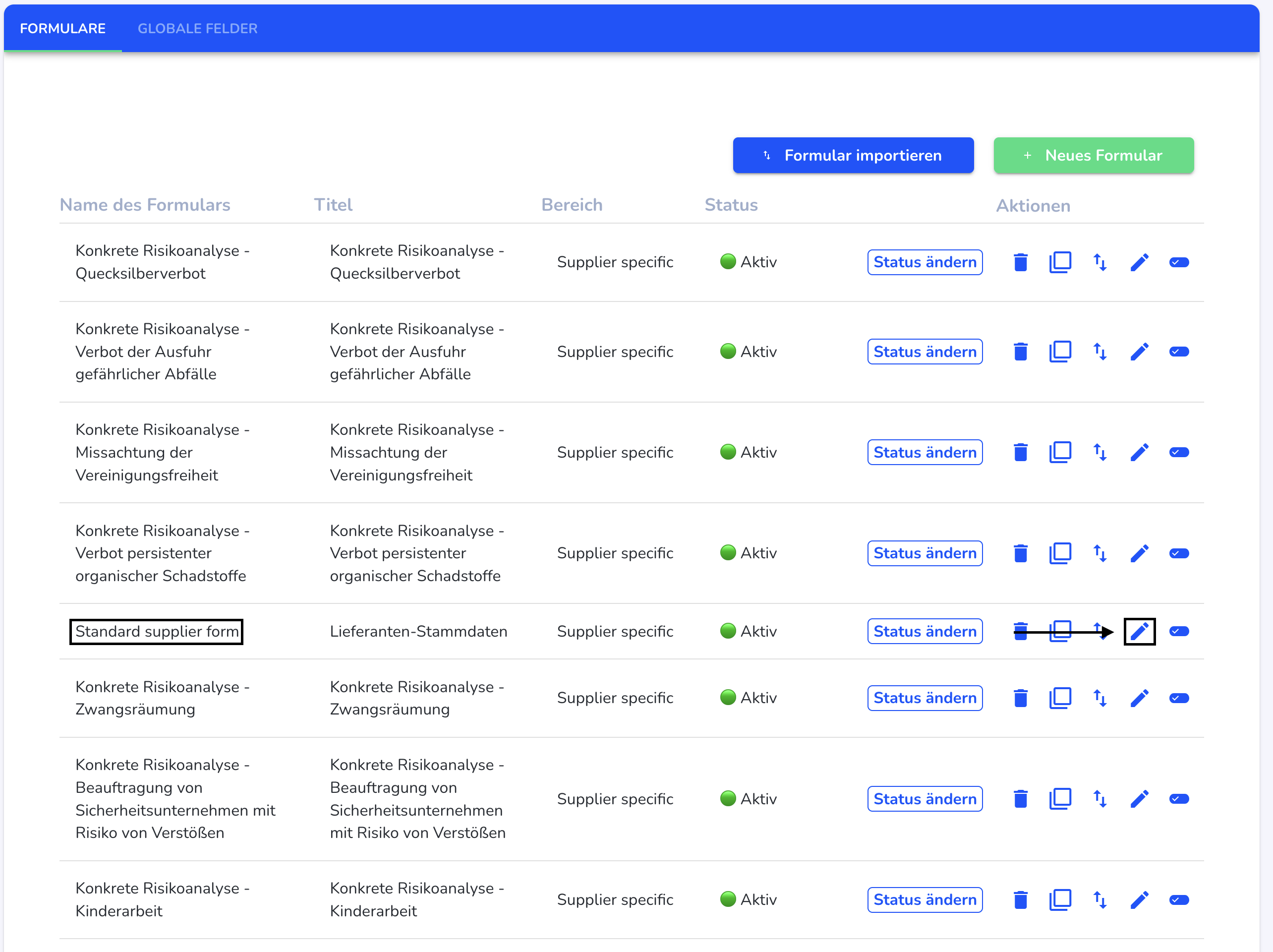Image resolution: width=1273 pixels, height=952 pixels.
Task: Change status of Ausfuhr gefährlicher Abfälle form
Action: [x=925, y=352]
